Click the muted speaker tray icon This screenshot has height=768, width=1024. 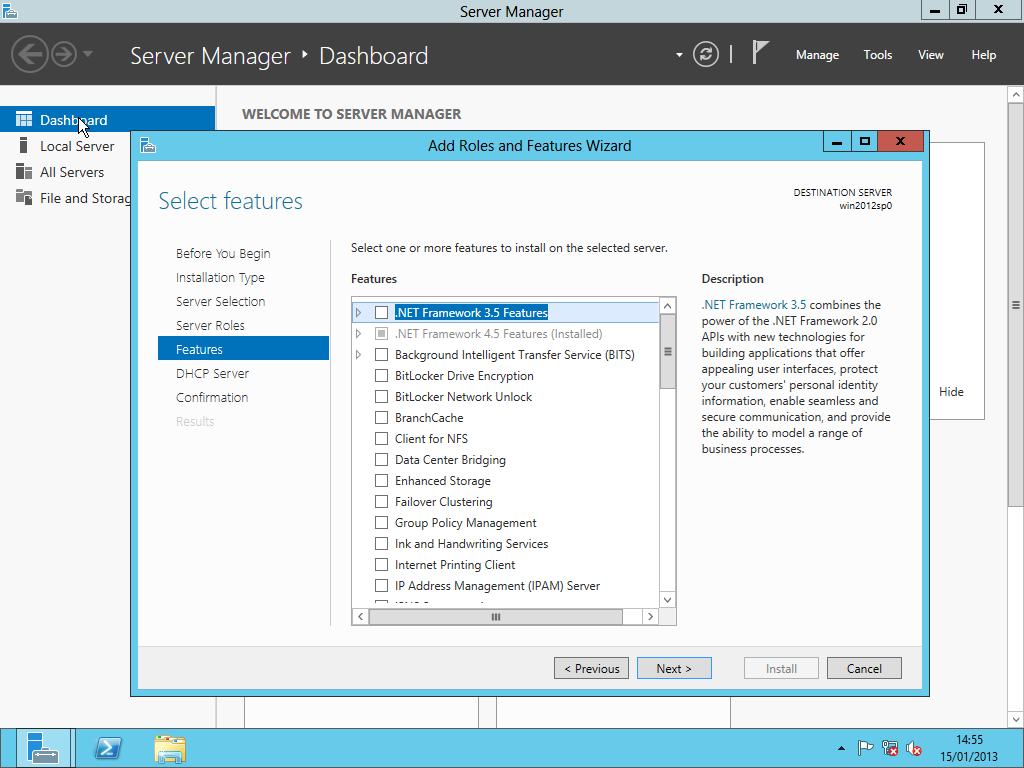pyautogui.click(x=914, y=748)
